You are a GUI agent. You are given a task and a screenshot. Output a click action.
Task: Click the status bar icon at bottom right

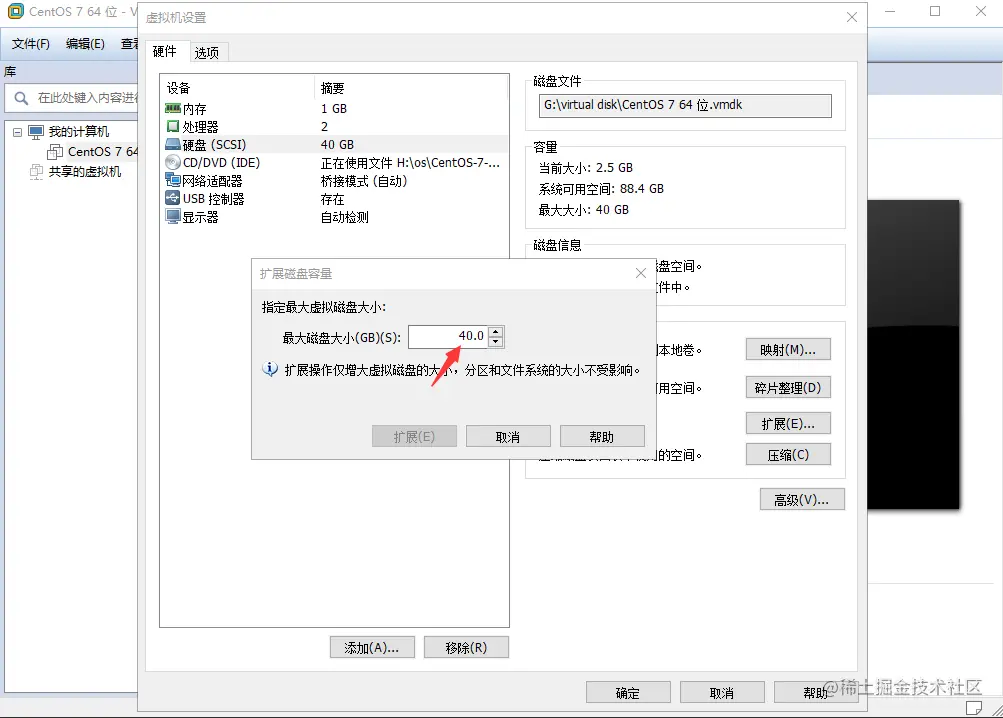(974, 708)
